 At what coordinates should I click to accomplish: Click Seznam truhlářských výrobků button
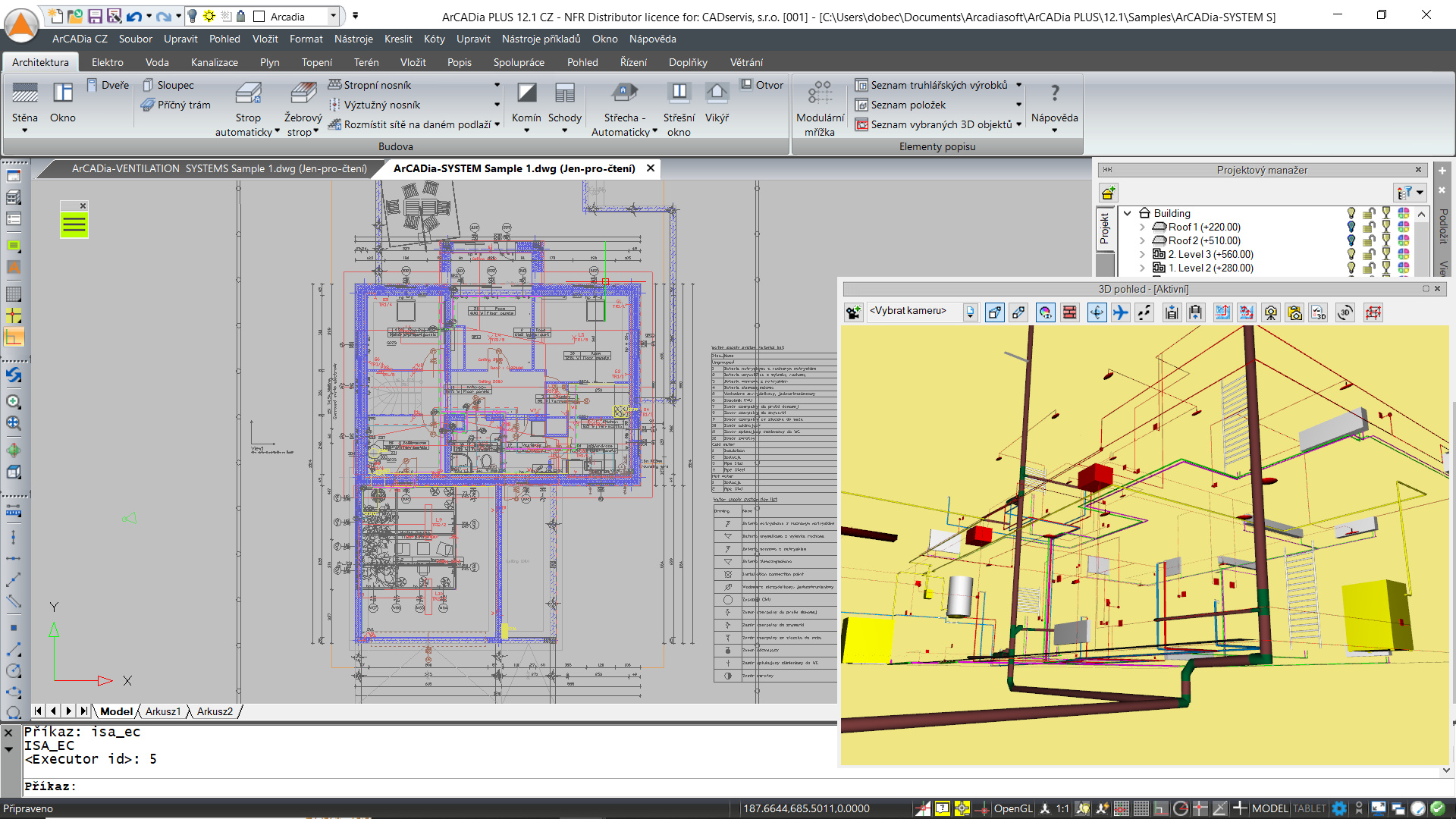932,85
